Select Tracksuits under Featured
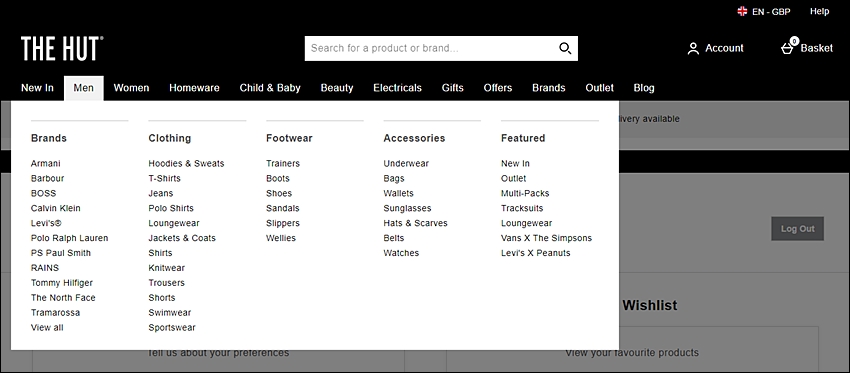This screenshot has width=850, height=373. [521, 208]
